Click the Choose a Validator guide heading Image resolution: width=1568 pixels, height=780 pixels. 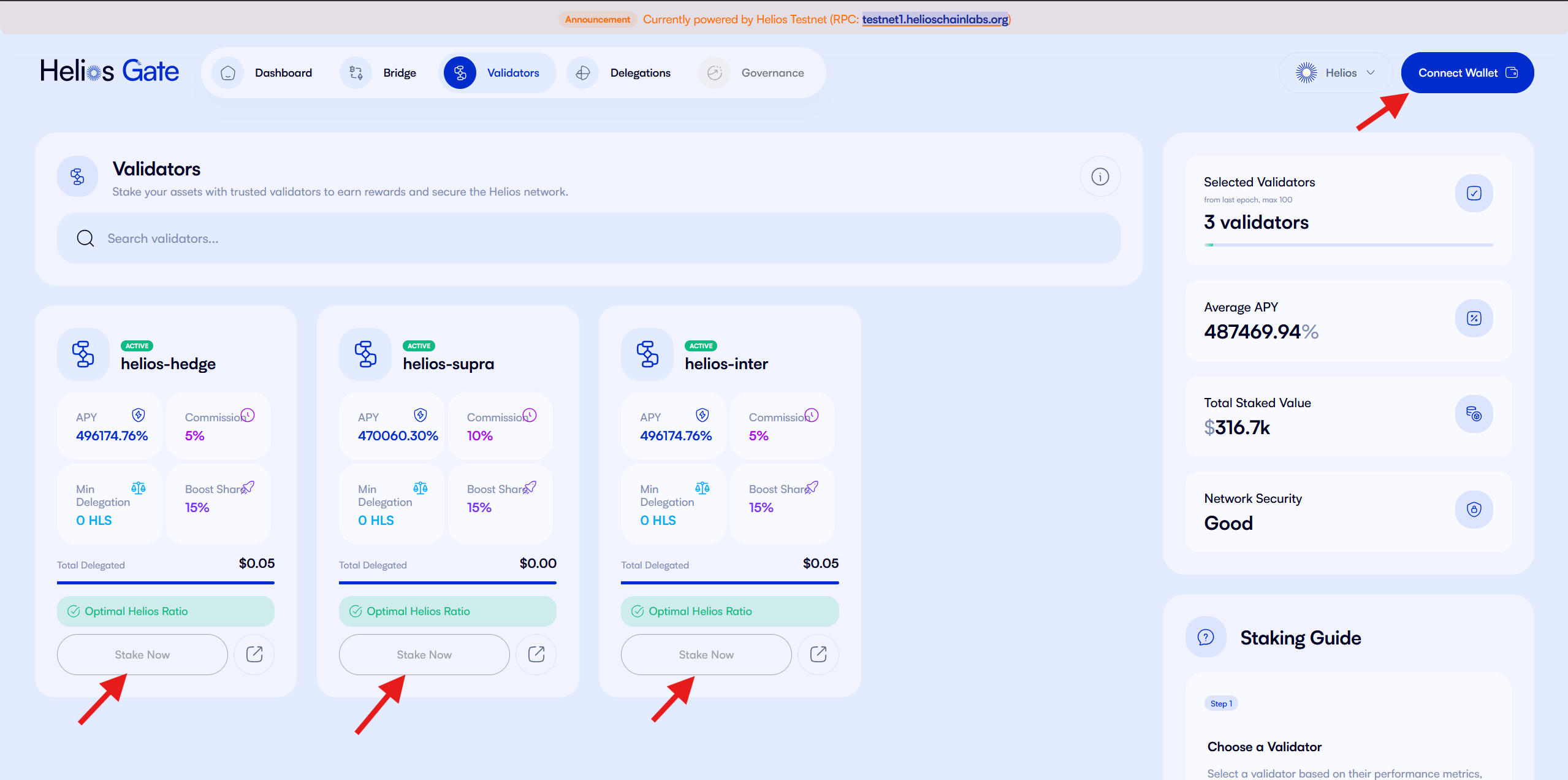(1265, 747)
